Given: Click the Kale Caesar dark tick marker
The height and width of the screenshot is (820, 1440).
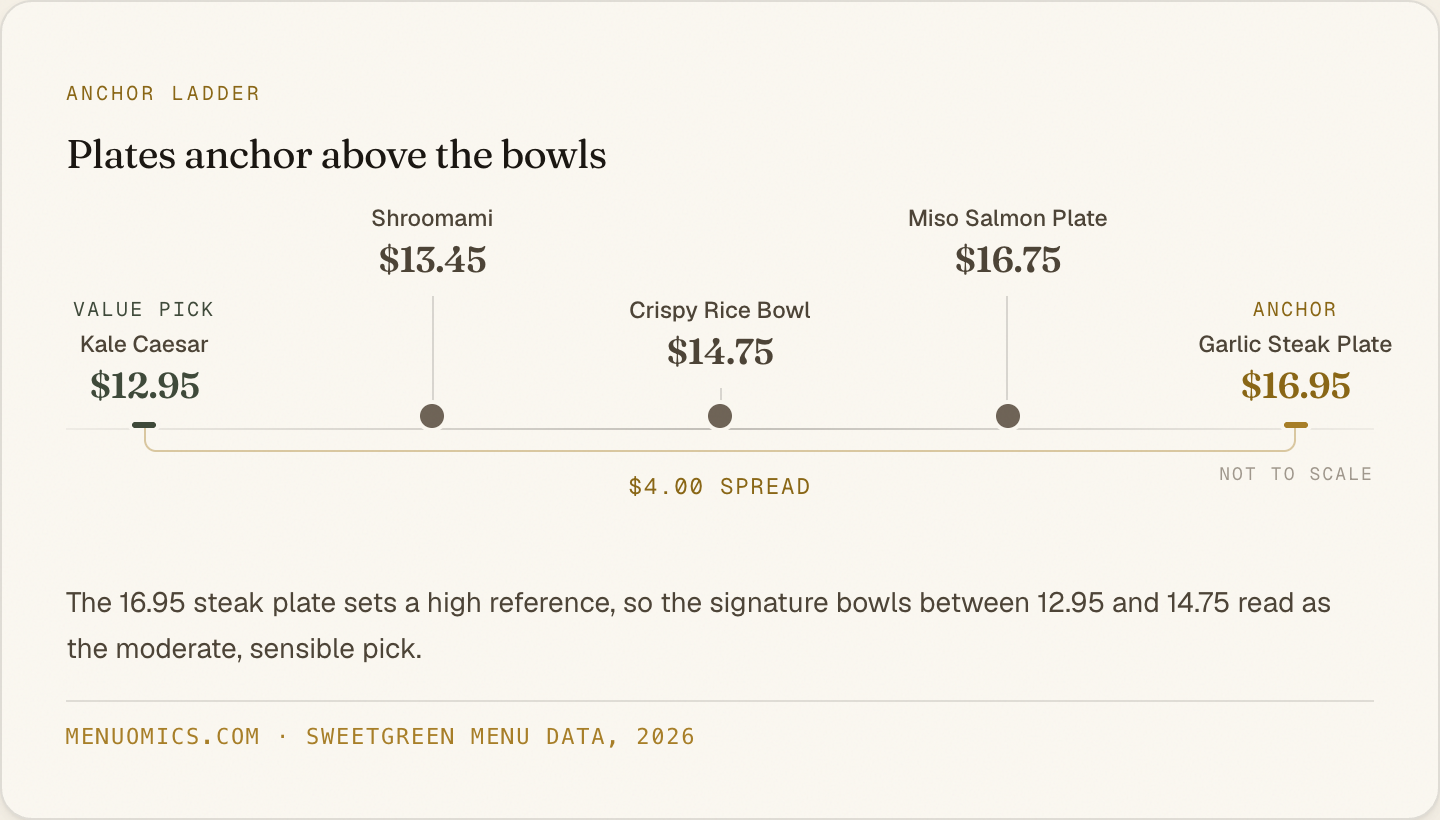Looking at the screenshot, I should click(144, 425).
